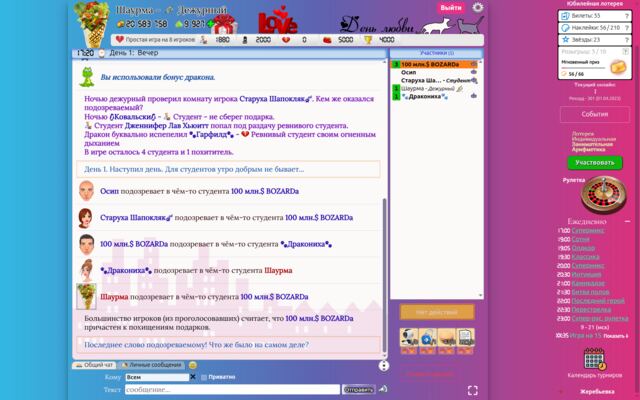The image size is (640, 400).
Task: Click the Мгновенный приз progress bar
Action: pos(584,68)
